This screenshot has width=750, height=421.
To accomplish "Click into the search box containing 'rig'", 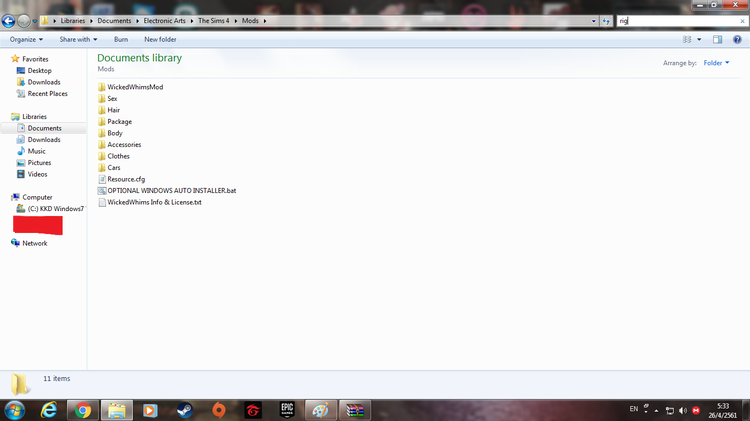I will (x=676, y=21).
